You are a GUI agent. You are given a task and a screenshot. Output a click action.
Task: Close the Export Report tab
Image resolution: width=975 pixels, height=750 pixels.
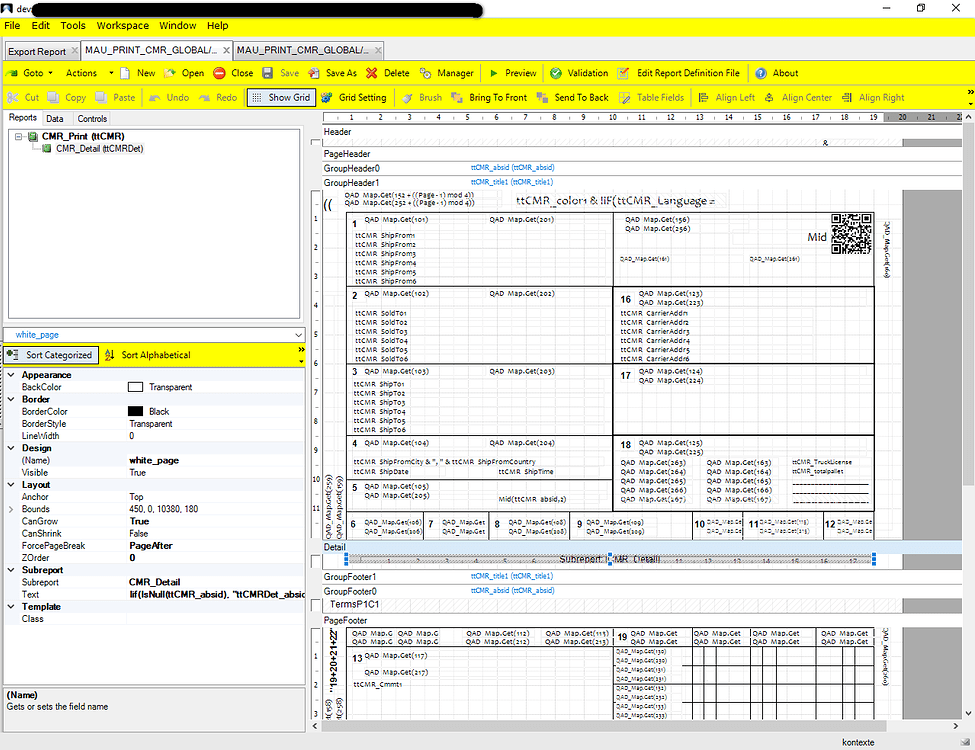pyautogui.click(x=75, y=50)
